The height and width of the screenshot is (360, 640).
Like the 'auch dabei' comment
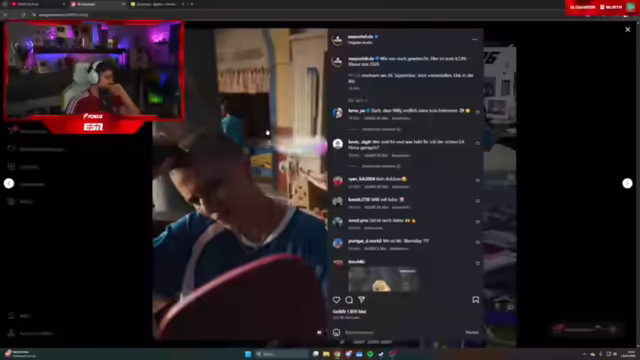478,222
